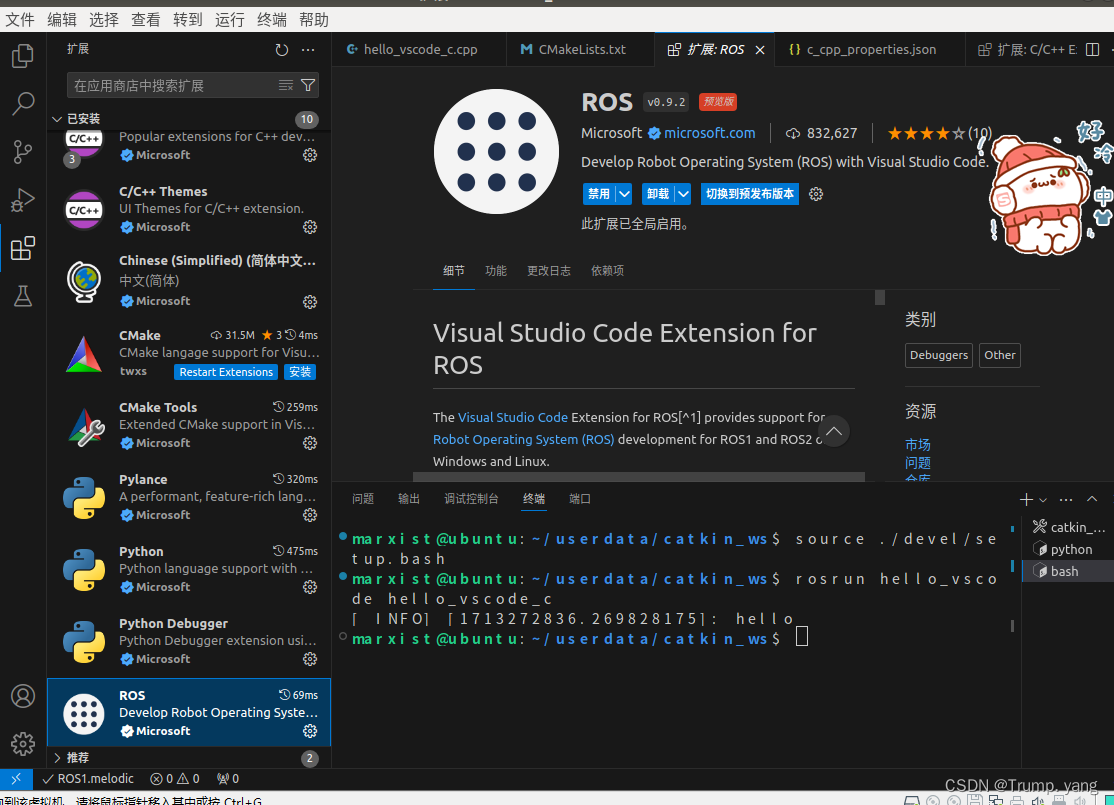The height and width of the screenshot is (805, 1114).
Task: Open the disable options dropdown arrow
Action: (624, 194)
